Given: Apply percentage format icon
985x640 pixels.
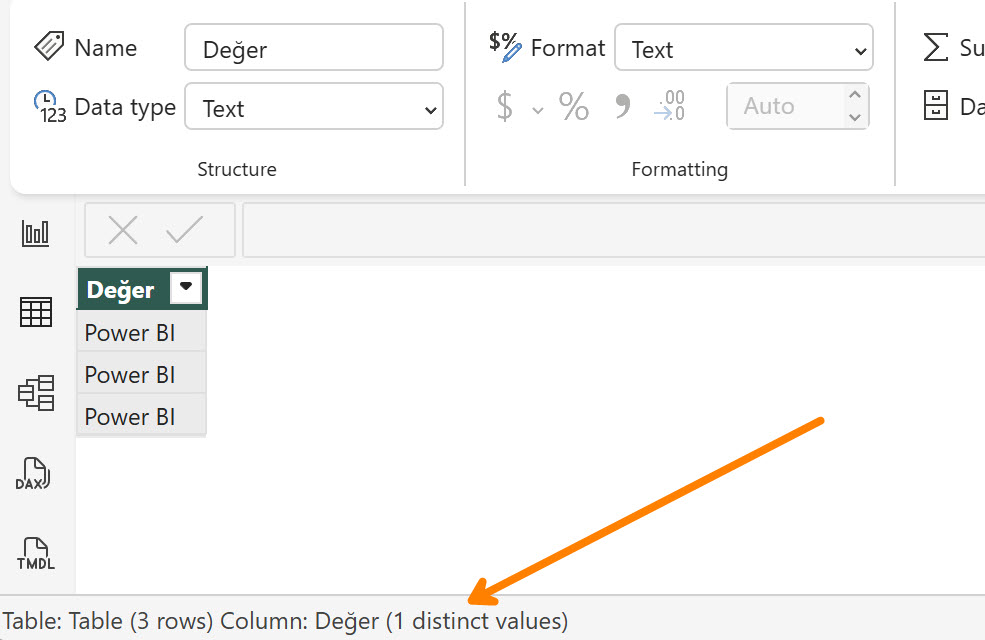Looking at the screenshot, I should click(574, 106).
